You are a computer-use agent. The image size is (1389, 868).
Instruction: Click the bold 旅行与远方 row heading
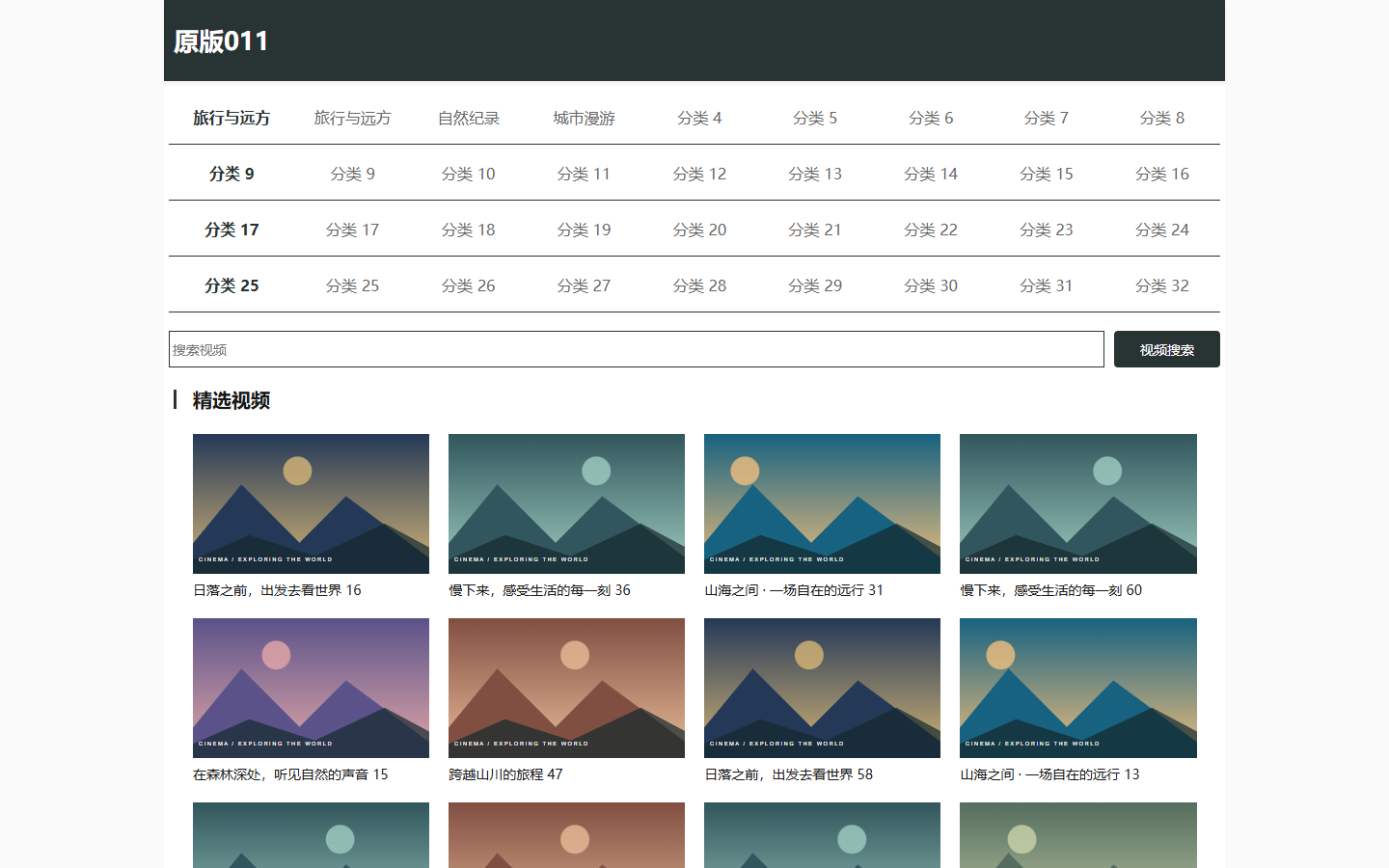pos(231,118)
